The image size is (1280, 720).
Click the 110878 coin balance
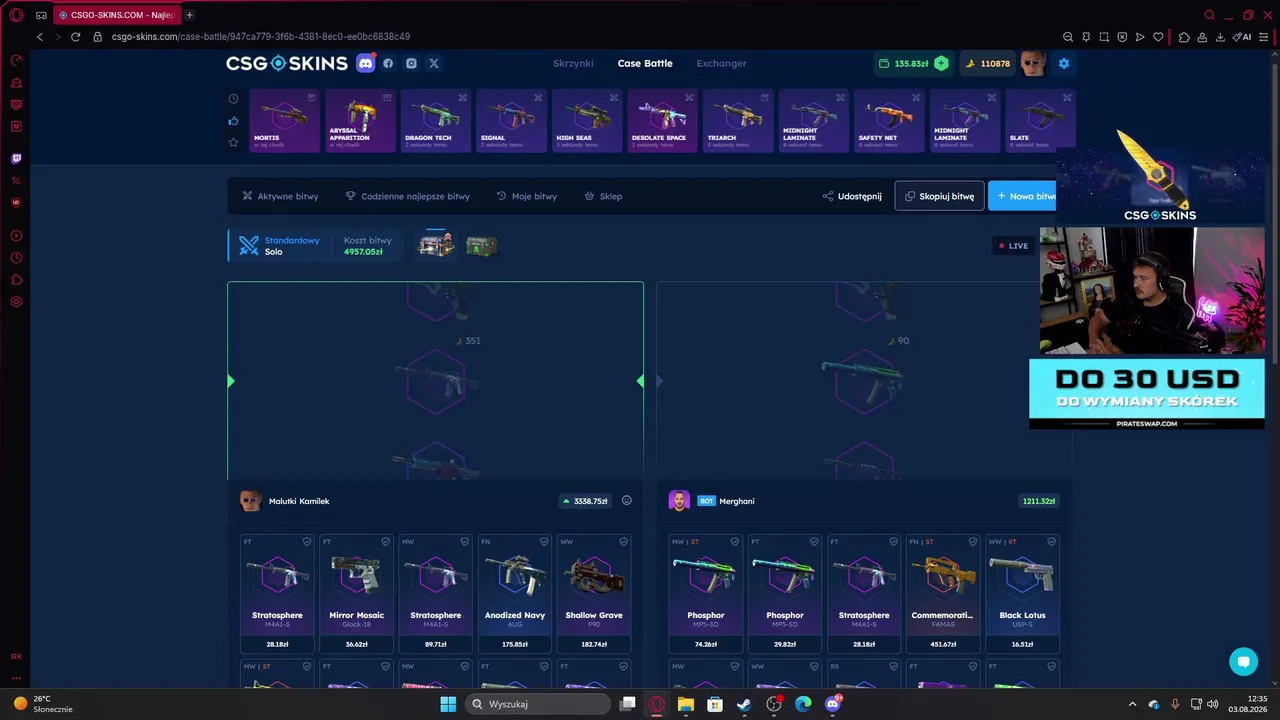tap(987, 63)
